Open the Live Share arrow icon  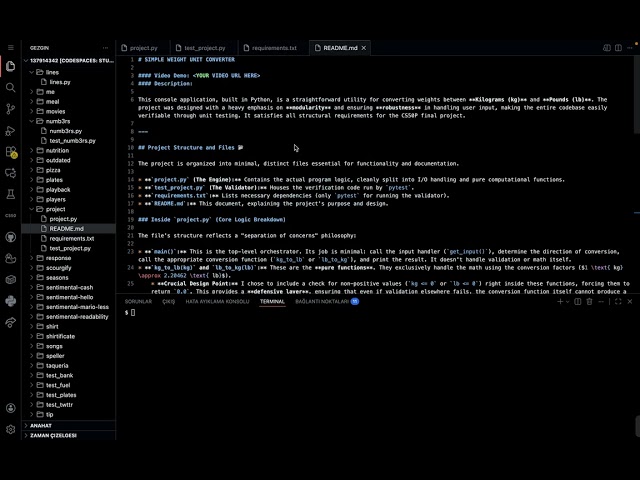[11, 322]
